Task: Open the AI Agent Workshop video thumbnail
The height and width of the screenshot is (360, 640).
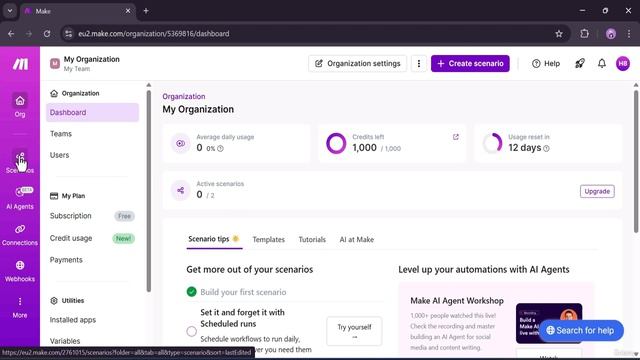Action: [549, 323]
